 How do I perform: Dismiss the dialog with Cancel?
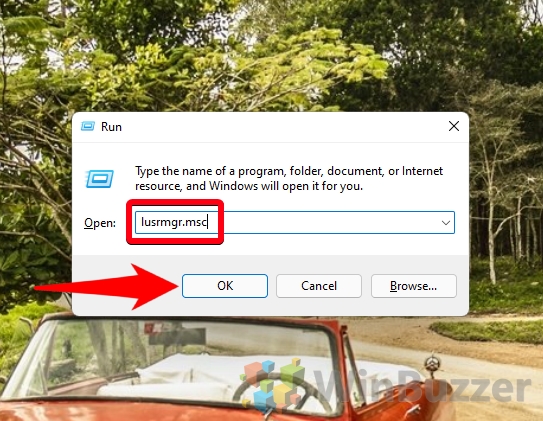(x=319, y=286)
